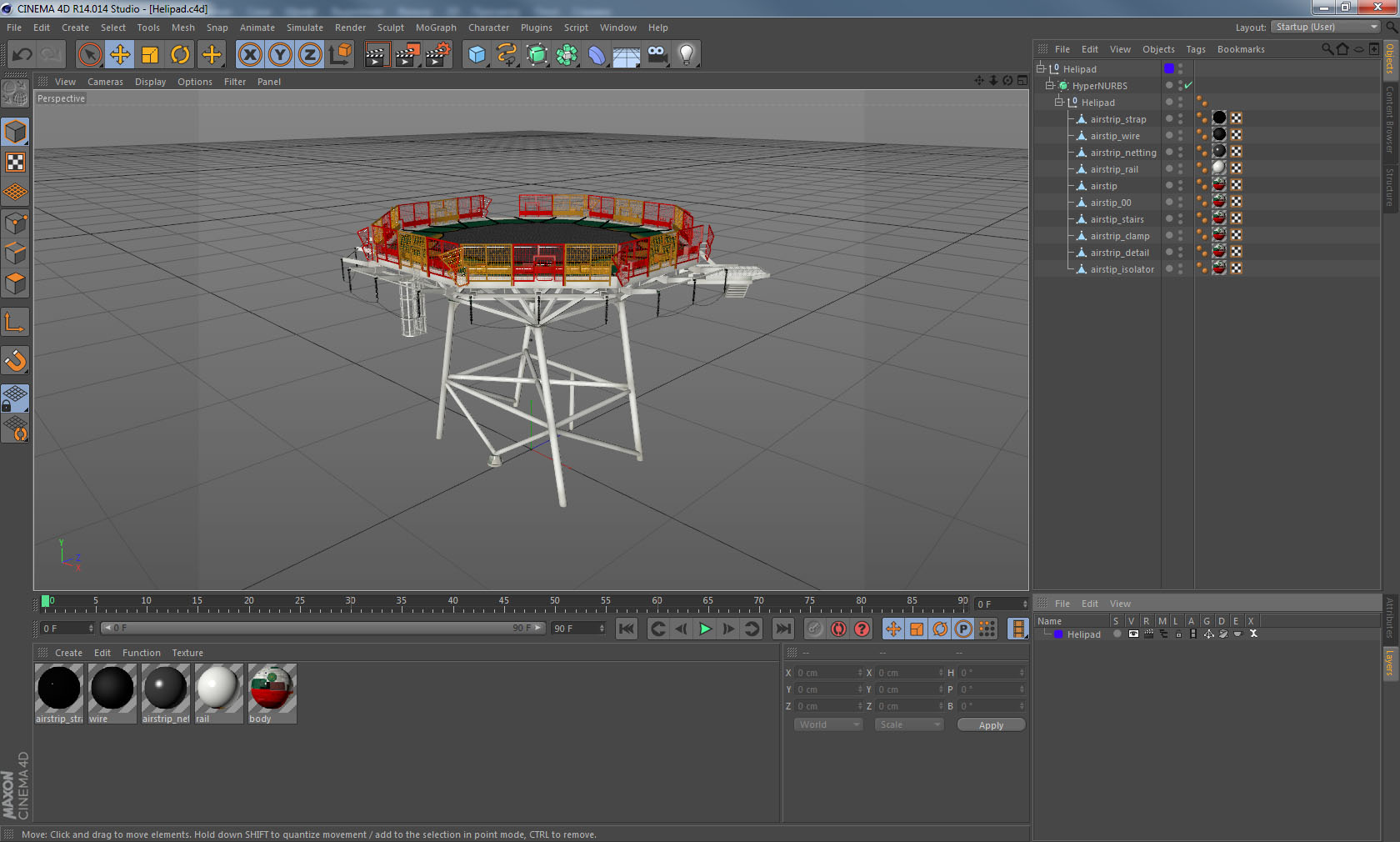
Task: Open Edit Render Settings icon
Action: pyautogui.click(x=438, y=55)
